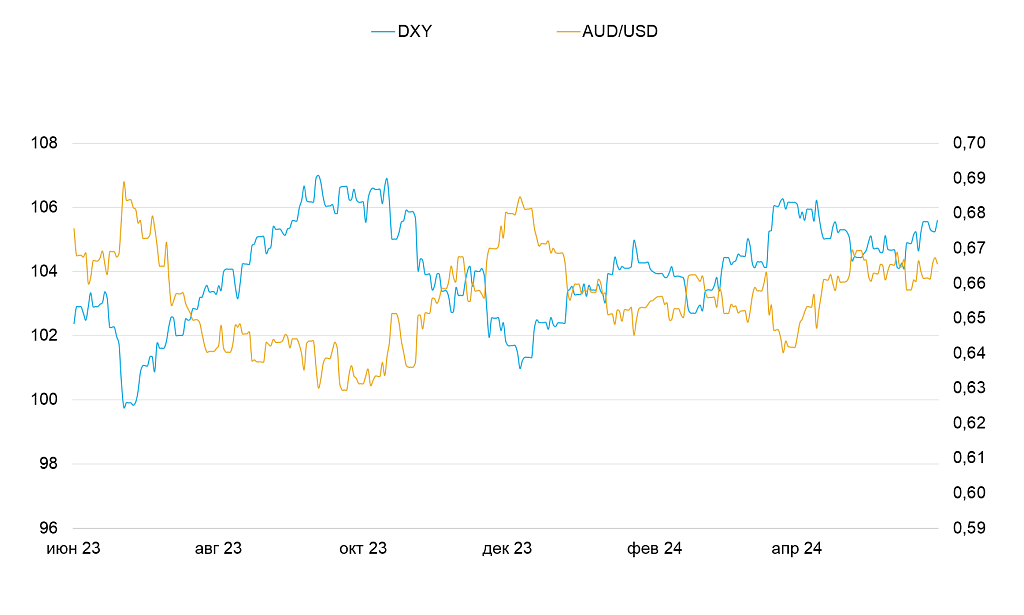The height and width of the screenshot is (615, 1024).
Task: Click the orange AUD/USD legend line marker
Action: [567, 31]
